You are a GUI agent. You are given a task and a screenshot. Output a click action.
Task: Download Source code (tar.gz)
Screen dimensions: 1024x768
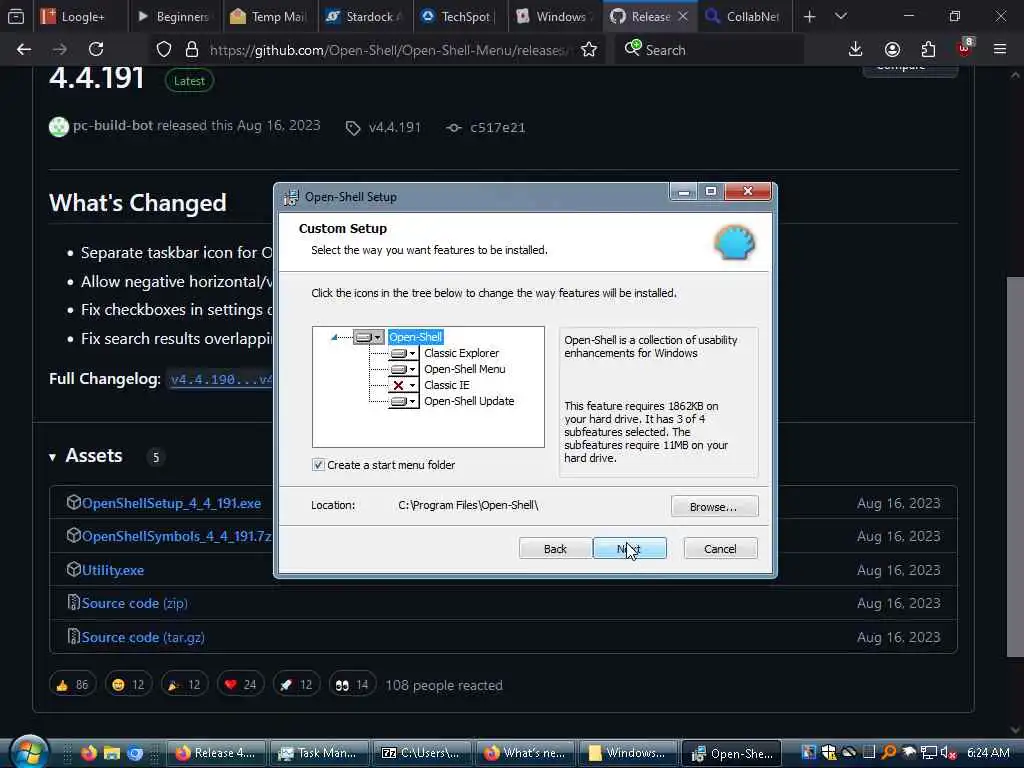pyautogui.click(x=143, y=637)
